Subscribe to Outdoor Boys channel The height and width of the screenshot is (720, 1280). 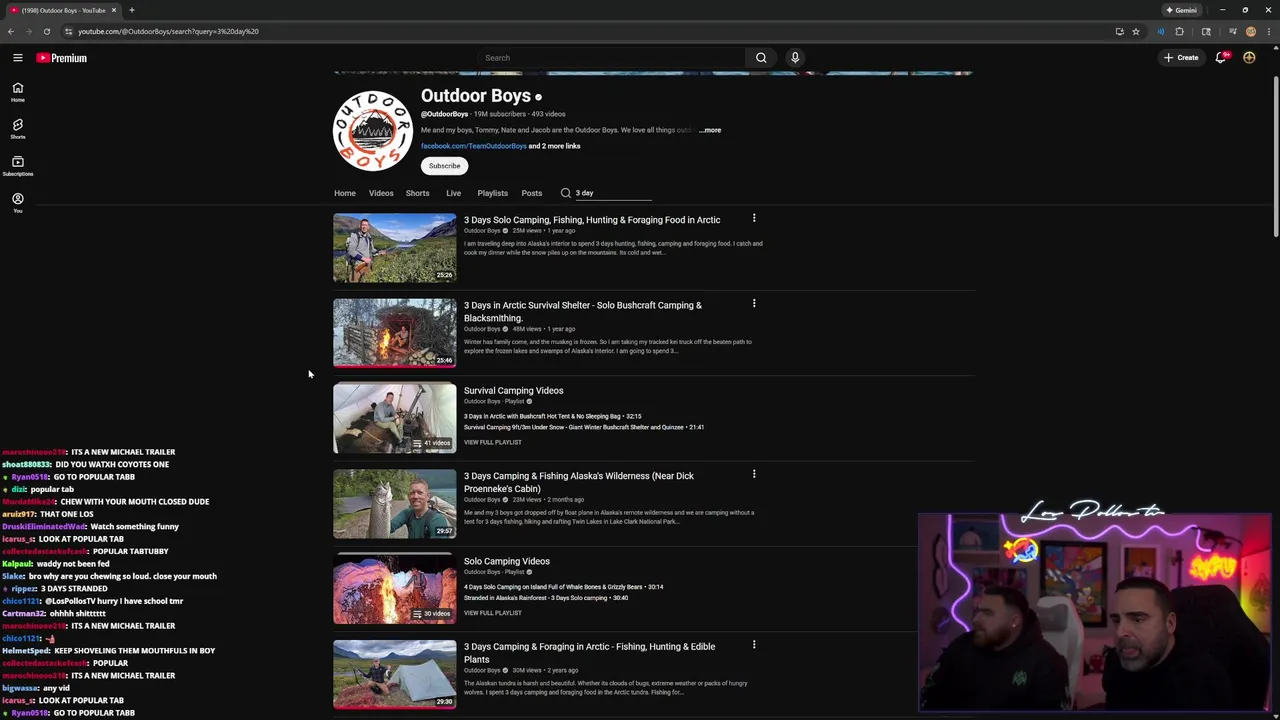tap(444, 166)
